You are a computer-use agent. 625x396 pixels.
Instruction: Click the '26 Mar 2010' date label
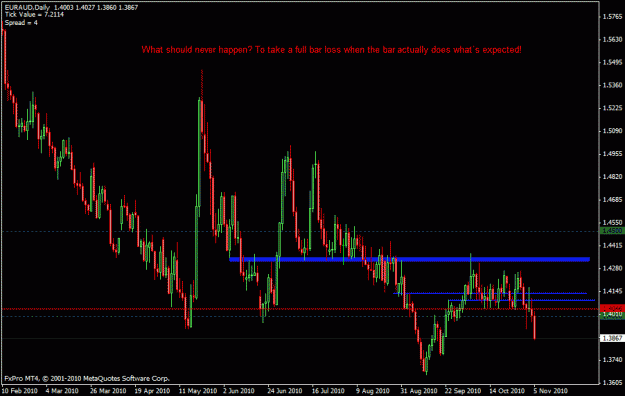[108, 391]
